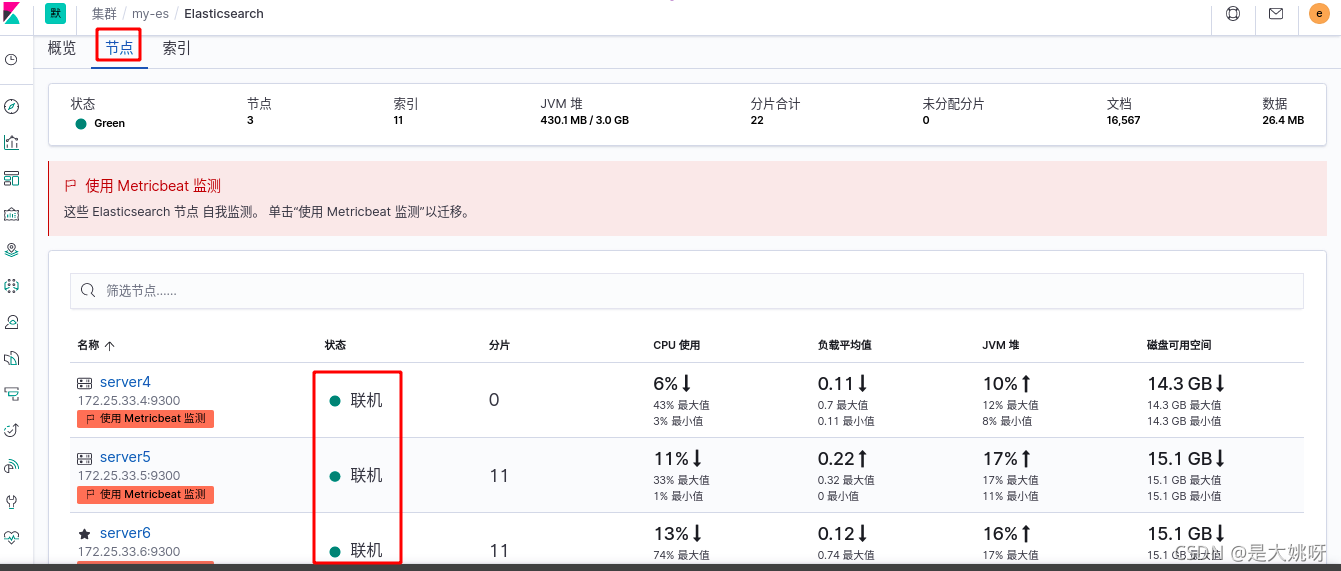
Task: Click the search icon in 筛选节点 box
Action: point(90,291)
